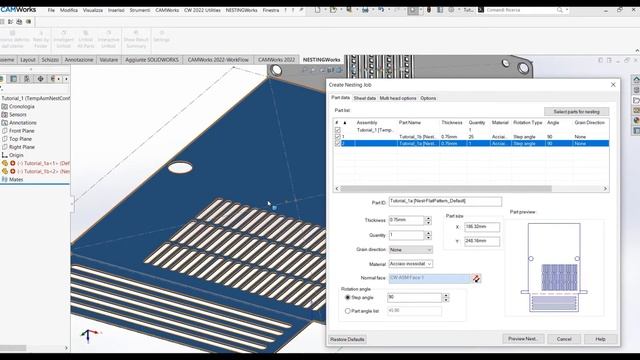Click the sort arrow column header in part list
Screen dimensions: 640x360
[x=345, y=122]
